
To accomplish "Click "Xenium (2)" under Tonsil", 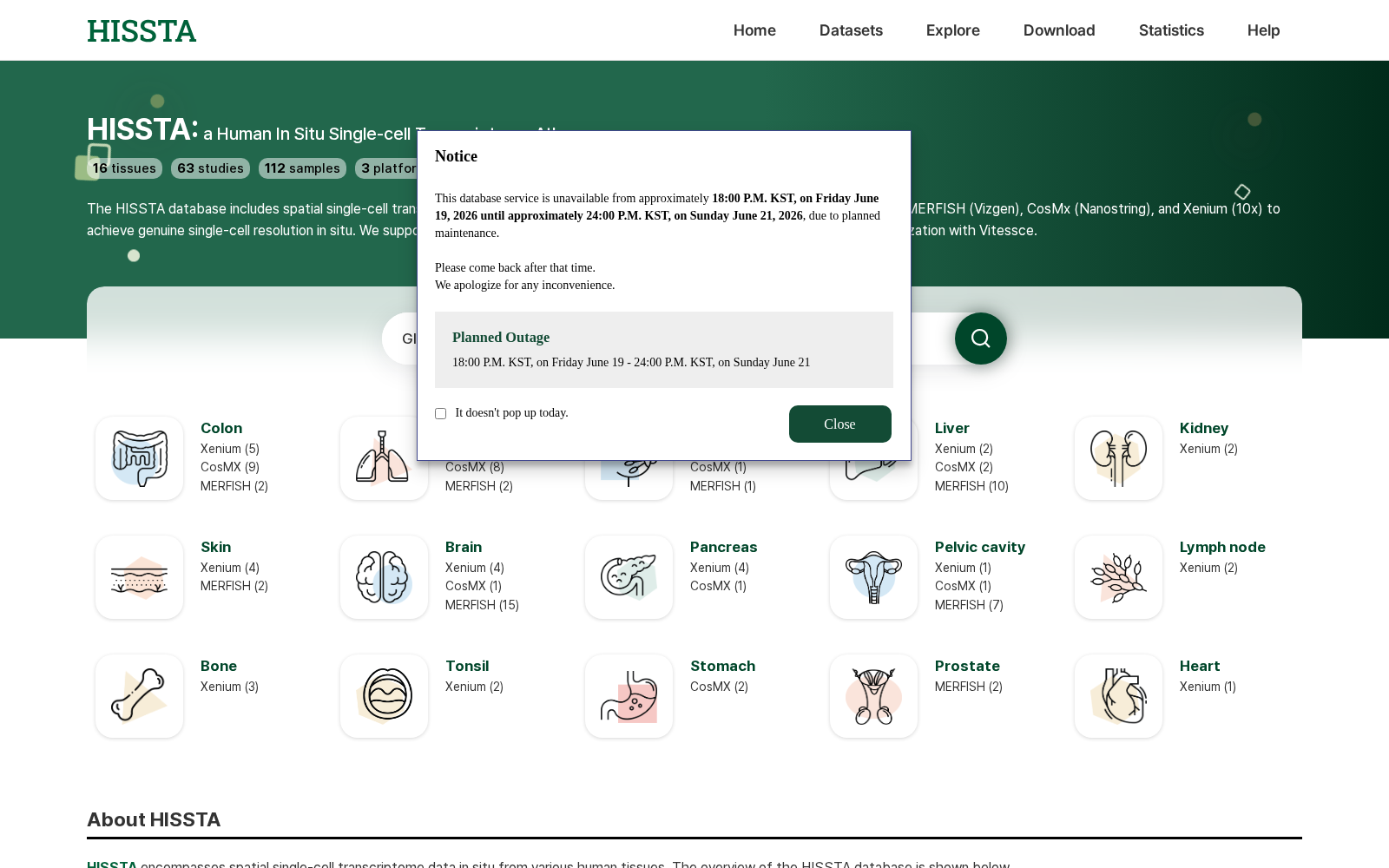I will (475, 687).
